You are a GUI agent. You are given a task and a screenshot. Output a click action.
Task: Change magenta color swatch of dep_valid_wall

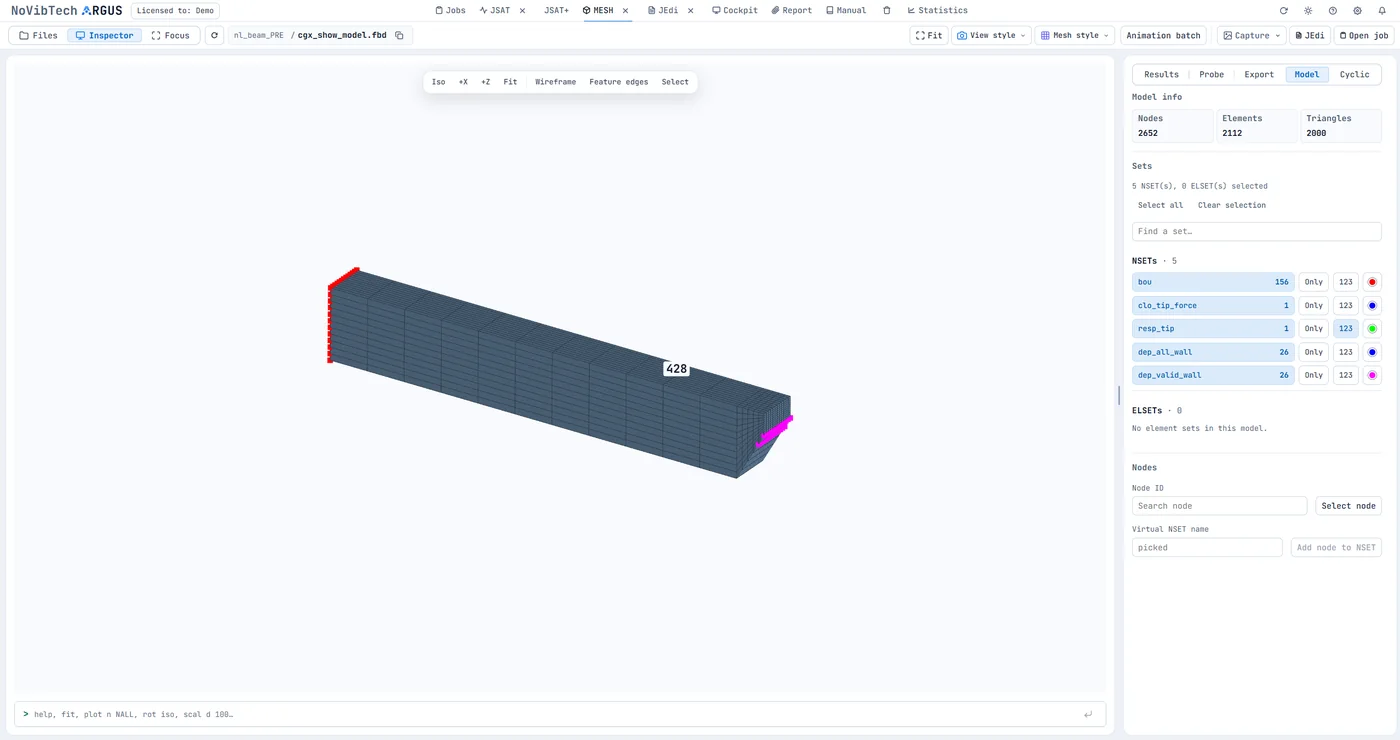pyautogui.click(x=1372, y=375)
